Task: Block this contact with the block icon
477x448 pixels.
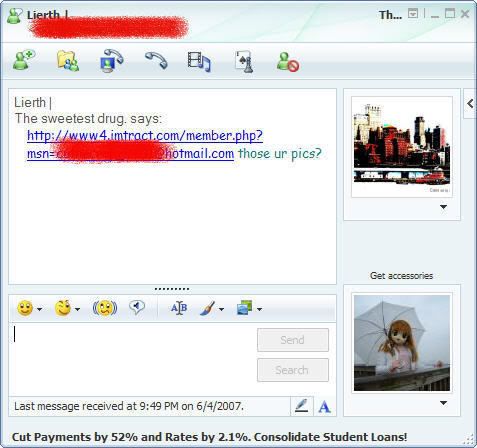Action: 288,62
